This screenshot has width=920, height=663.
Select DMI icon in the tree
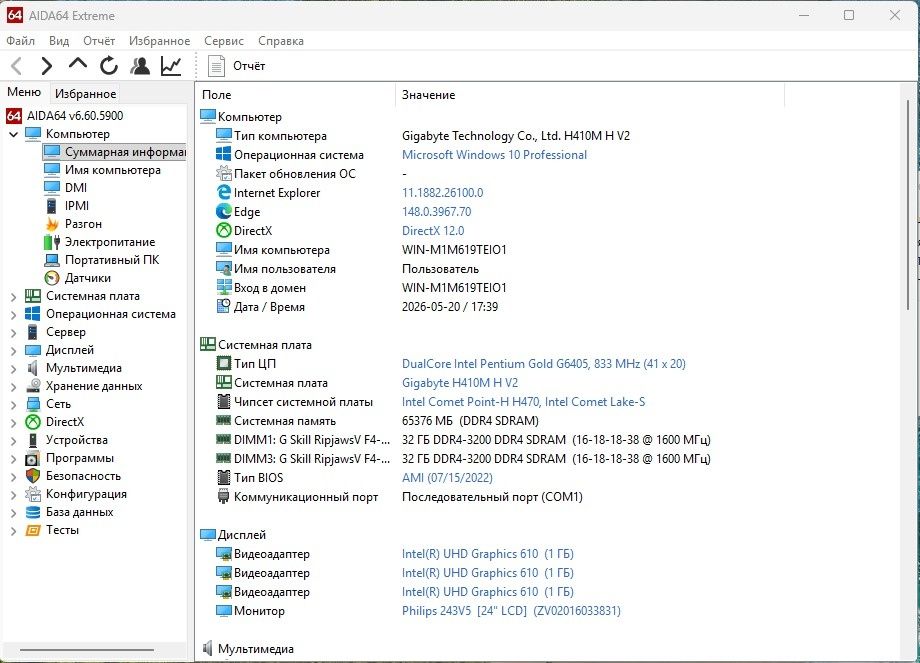click(x=52, y=188)
